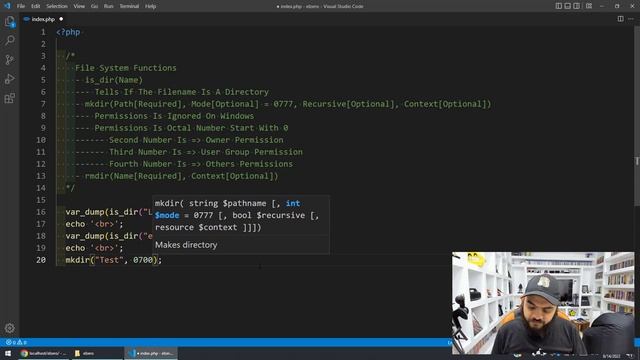Viewport: 640px width, 360px height.
Task: Open the Run and Debug view
Action: pos(9,79)
